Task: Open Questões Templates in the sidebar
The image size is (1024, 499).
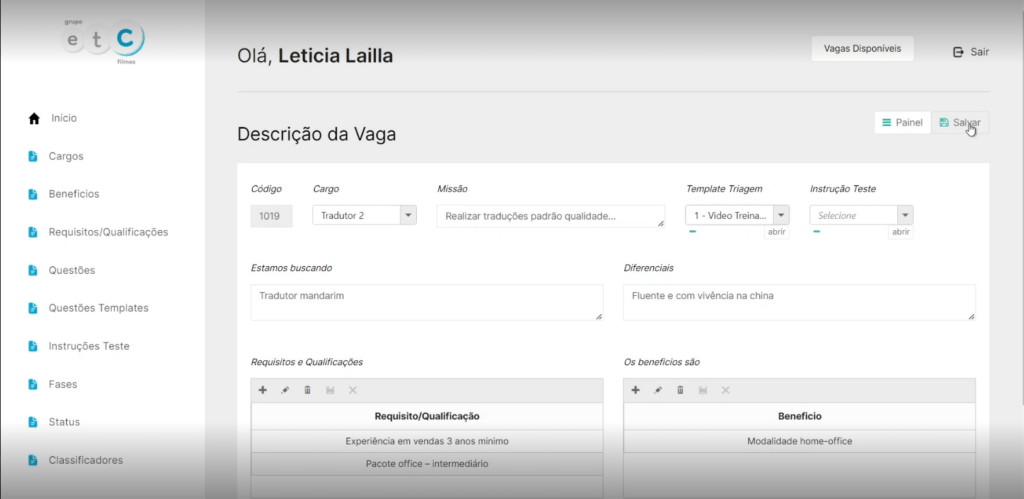Action: click(98, 308)
